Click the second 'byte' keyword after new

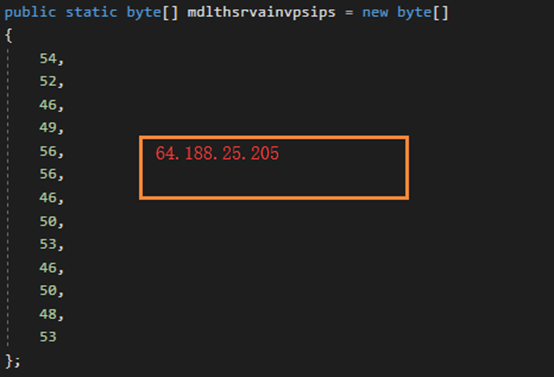[x=414, y=12]
